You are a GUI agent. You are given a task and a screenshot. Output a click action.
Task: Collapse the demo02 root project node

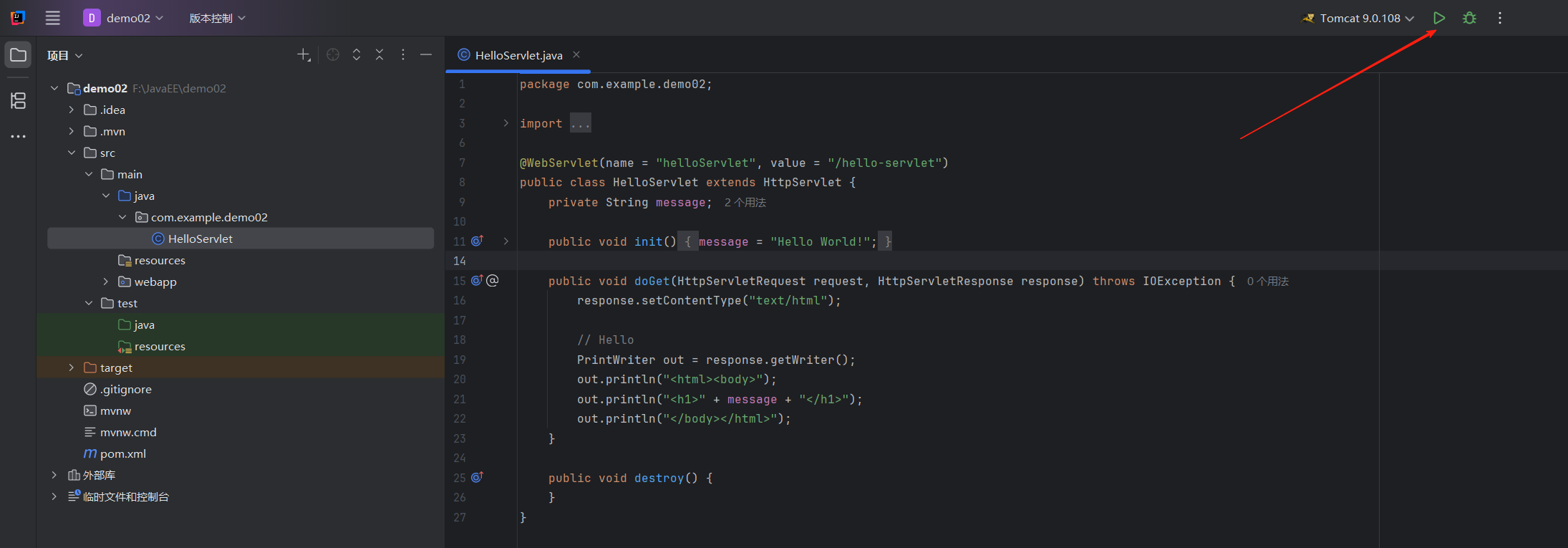pos(54,88)
